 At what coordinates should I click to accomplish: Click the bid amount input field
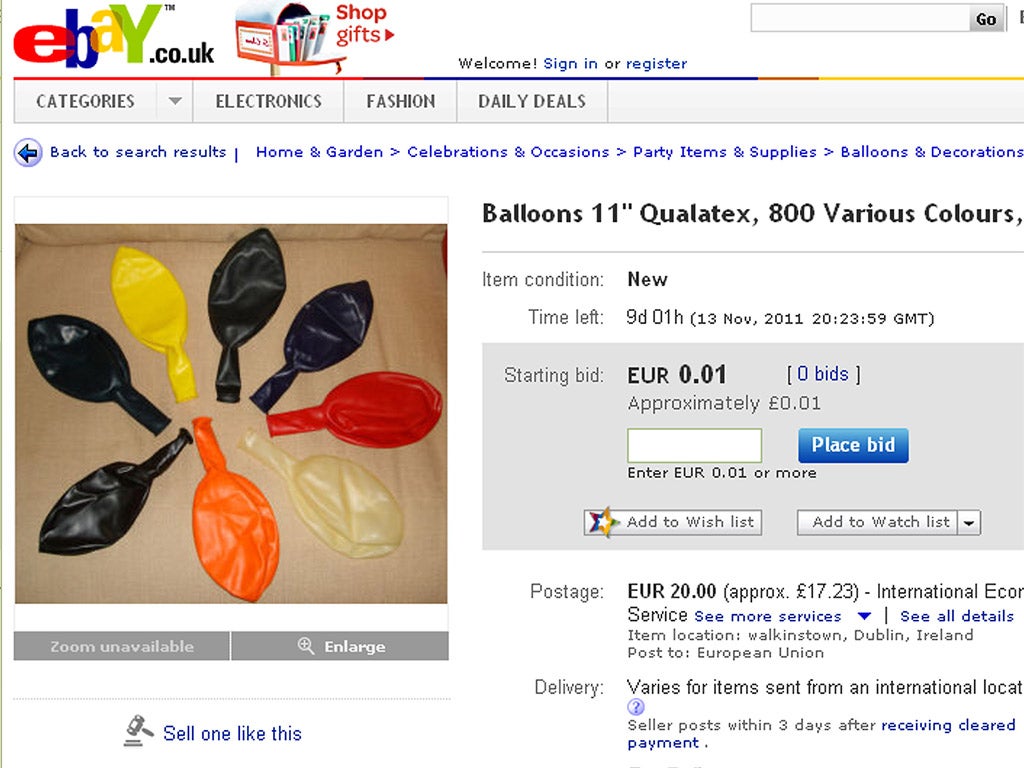pyautogui.click(x=694, y=446)
